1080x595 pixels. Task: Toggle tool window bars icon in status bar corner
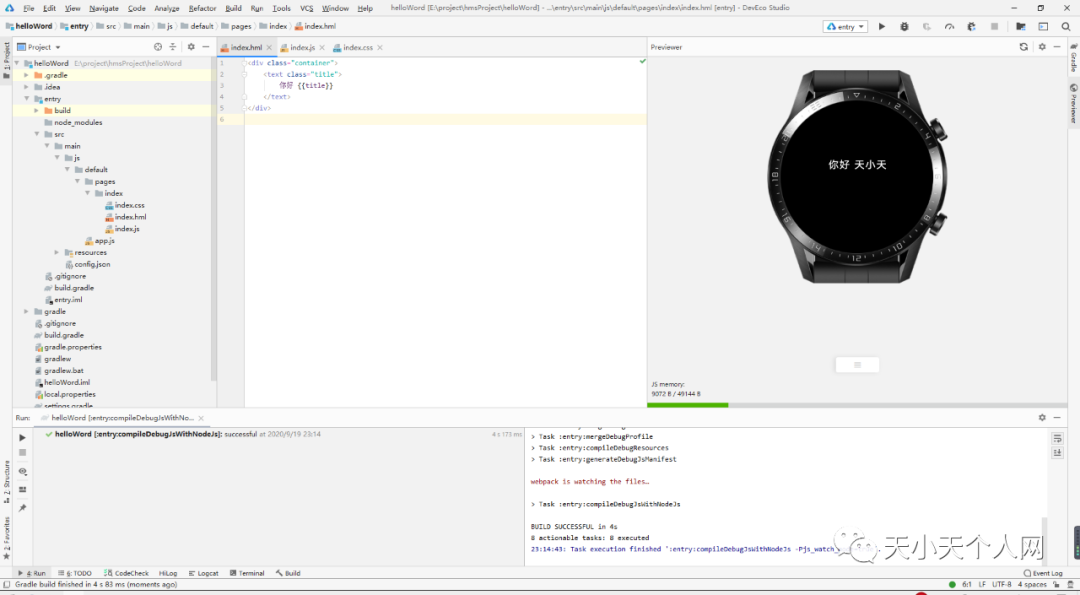(x=6, y=584)
